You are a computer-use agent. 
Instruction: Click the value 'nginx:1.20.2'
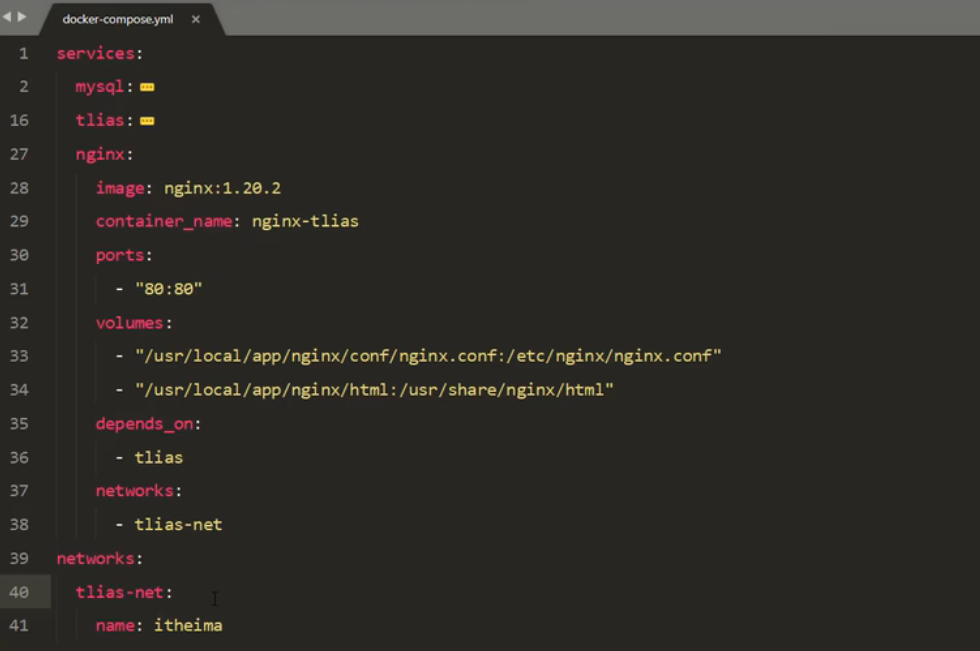coord(222,189)
